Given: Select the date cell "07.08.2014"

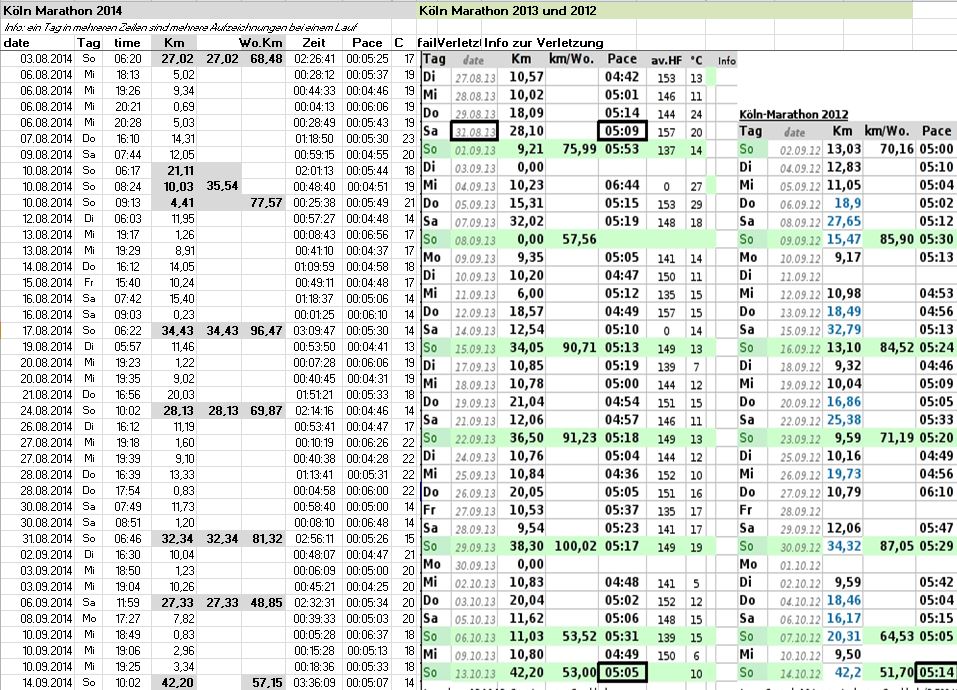Looking at the screenshot, I should coord(46,138).
